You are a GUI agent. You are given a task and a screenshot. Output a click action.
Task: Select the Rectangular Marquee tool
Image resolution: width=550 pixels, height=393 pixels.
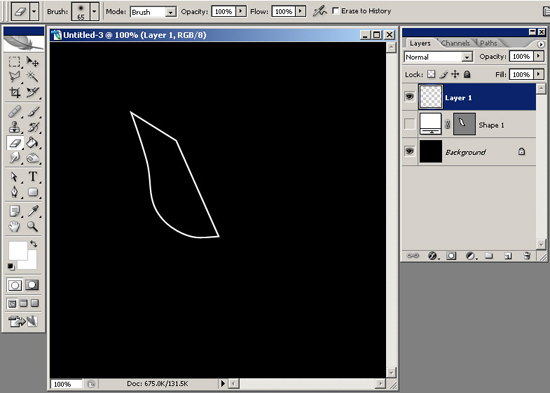click(14, 62)
